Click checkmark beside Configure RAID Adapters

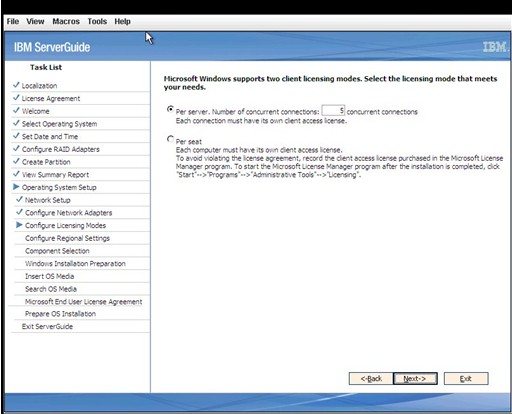click(16, 149)
